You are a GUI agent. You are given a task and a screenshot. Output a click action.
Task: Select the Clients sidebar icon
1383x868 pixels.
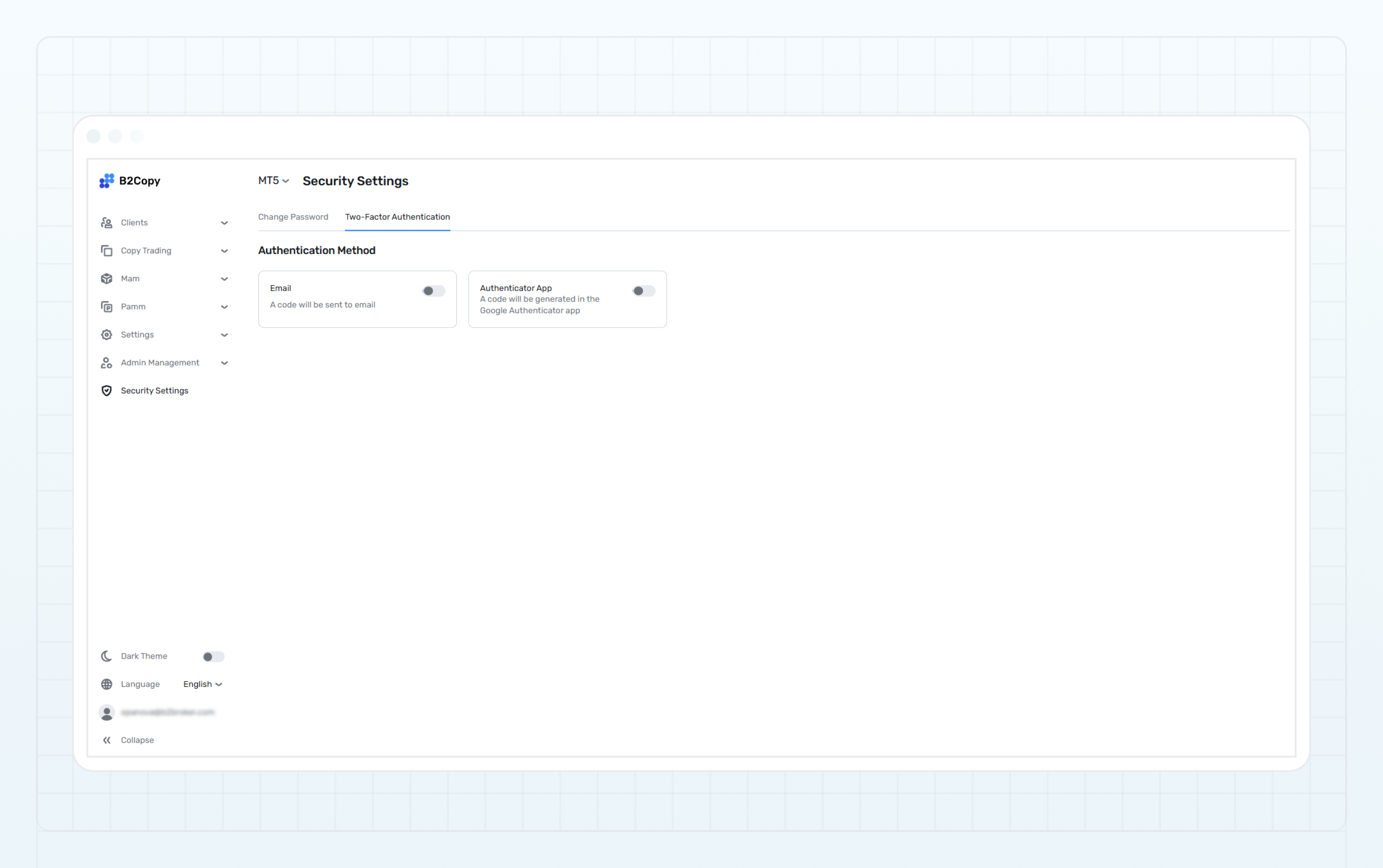[107, 222]
